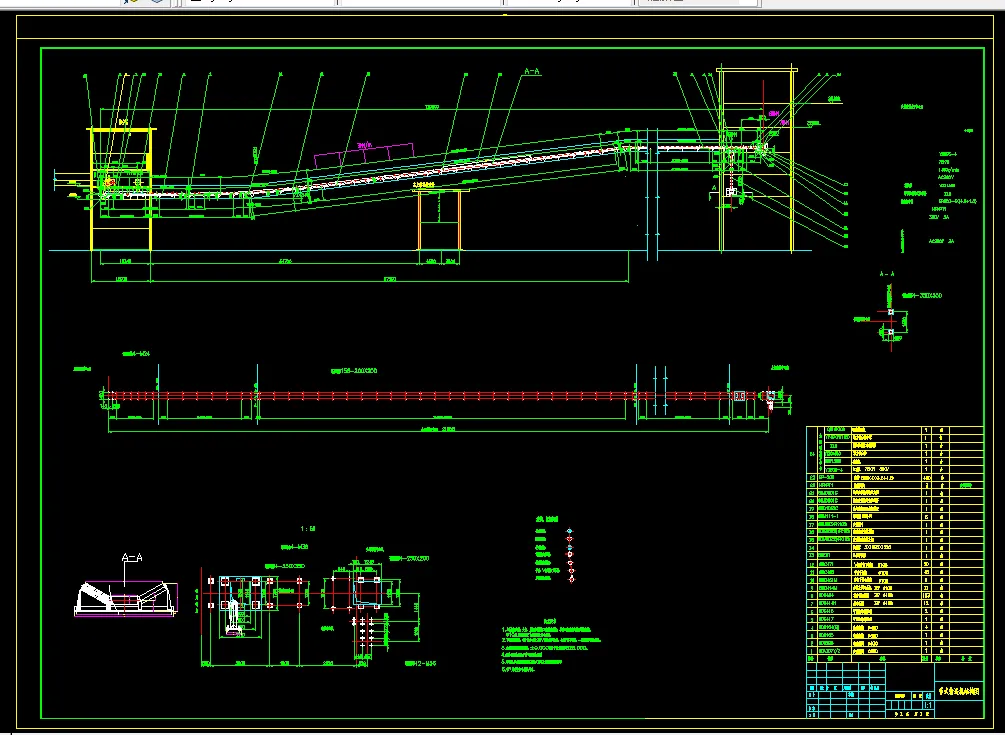Select the idler cross-section view drawing
Screen dimensions: 1005x735
(126, 599)
